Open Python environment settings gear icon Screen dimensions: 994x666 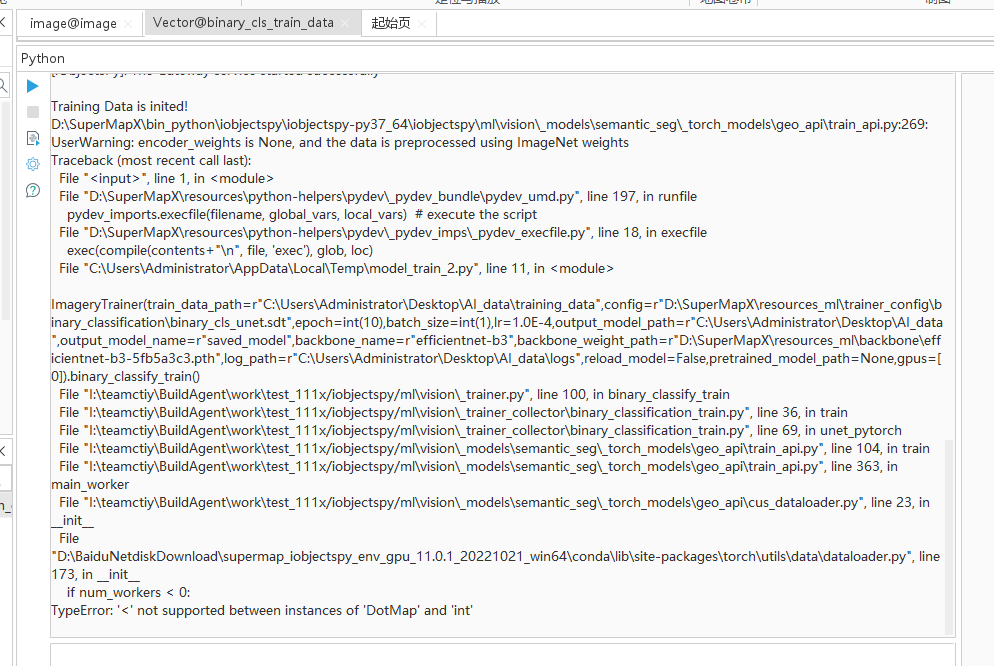pos(33,164)
